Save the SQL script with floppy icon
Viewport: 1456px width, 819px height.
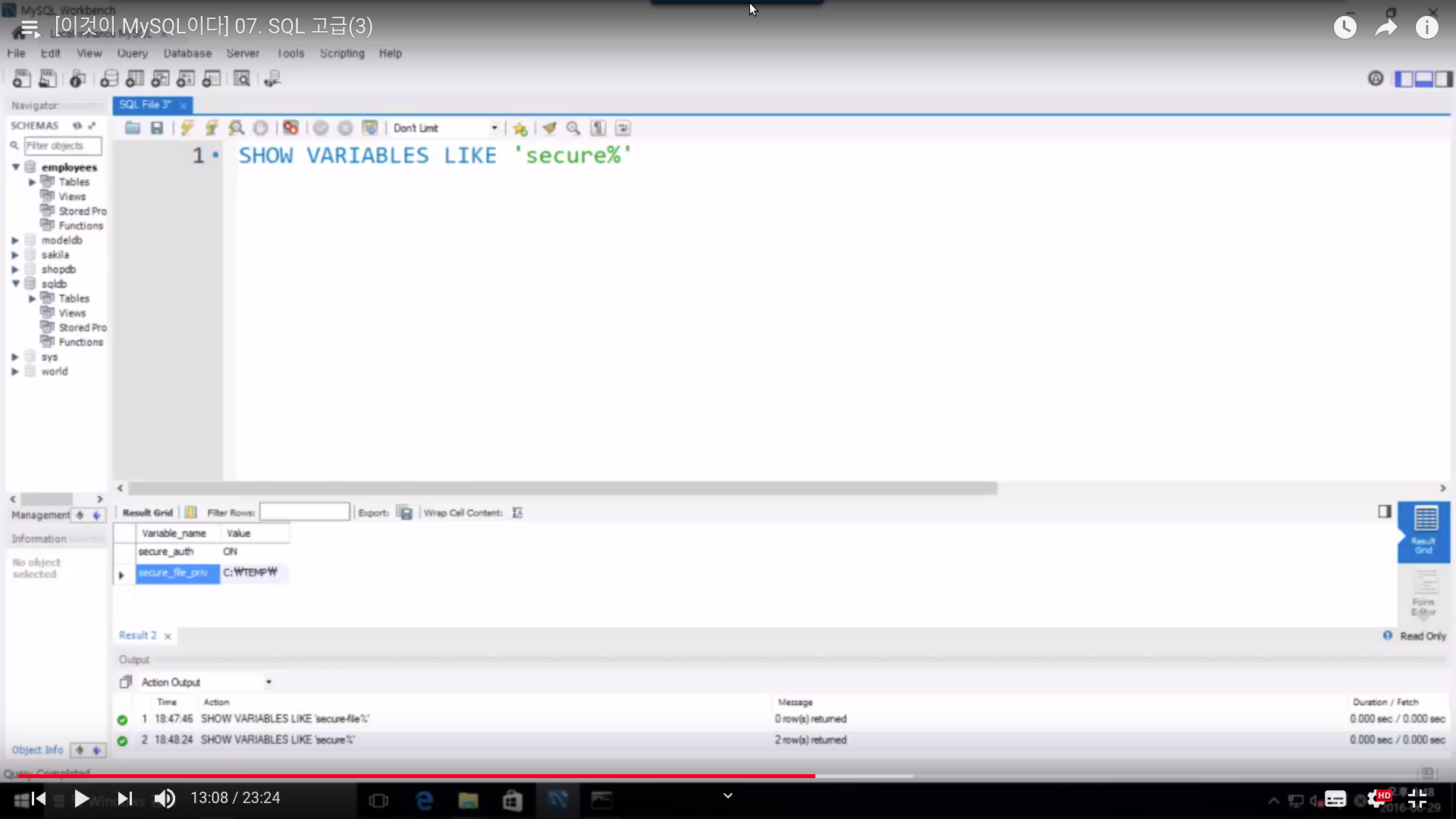pos(157,128)
